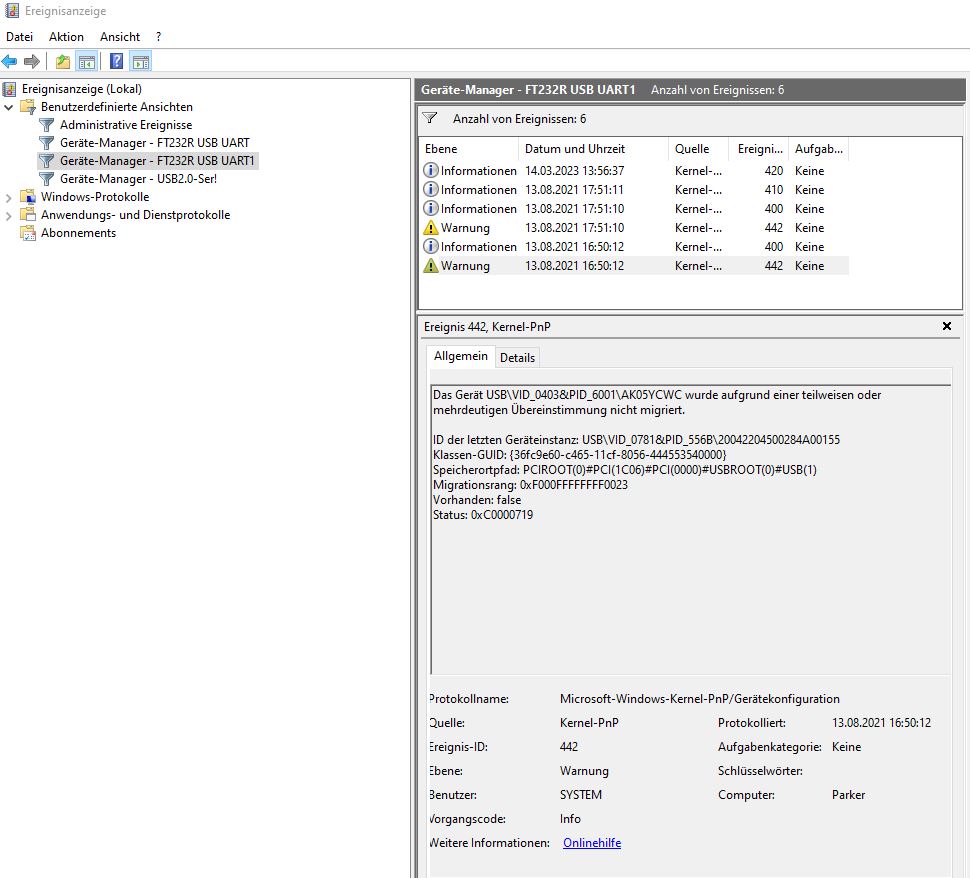Select Geräte-Manager - FT232R USB UART view
The width and height of the screenshot is (970, 878).
[155, 143]
